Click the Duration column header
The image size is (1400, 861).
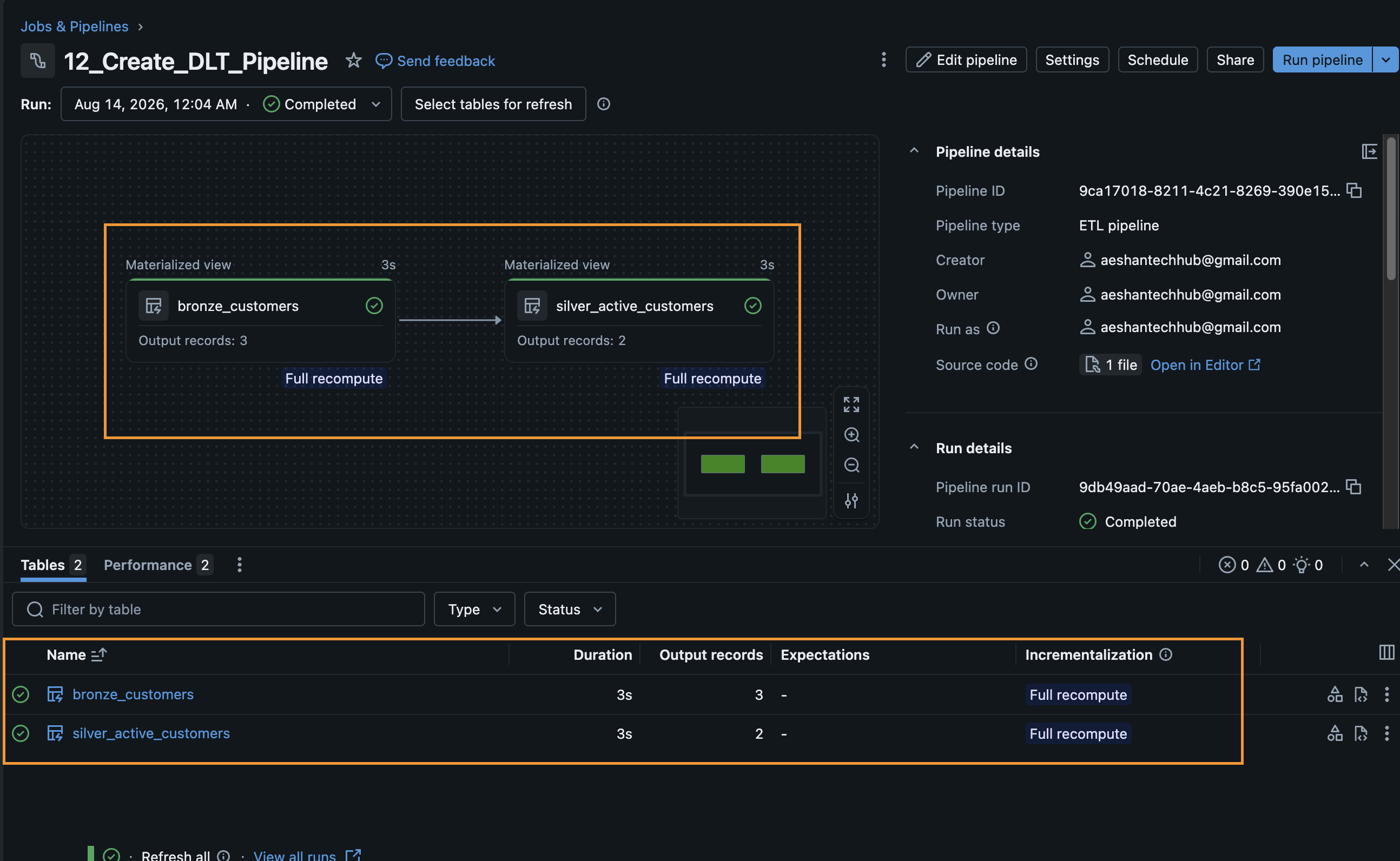(x=603, y=655)
